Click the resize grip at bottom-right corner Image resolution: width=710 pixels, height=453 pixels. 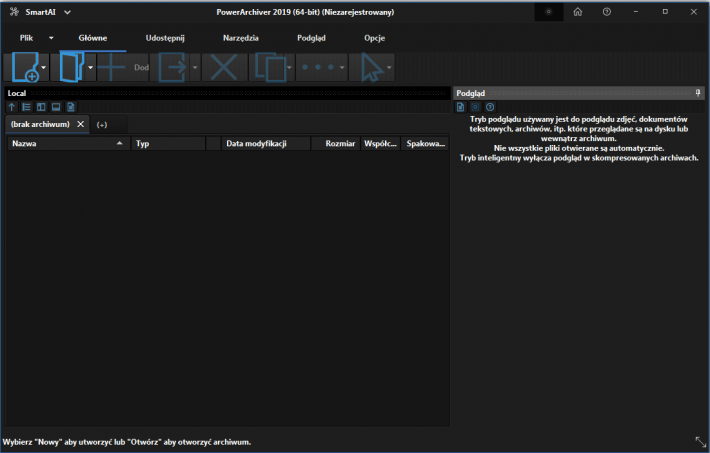coord(700,442)
